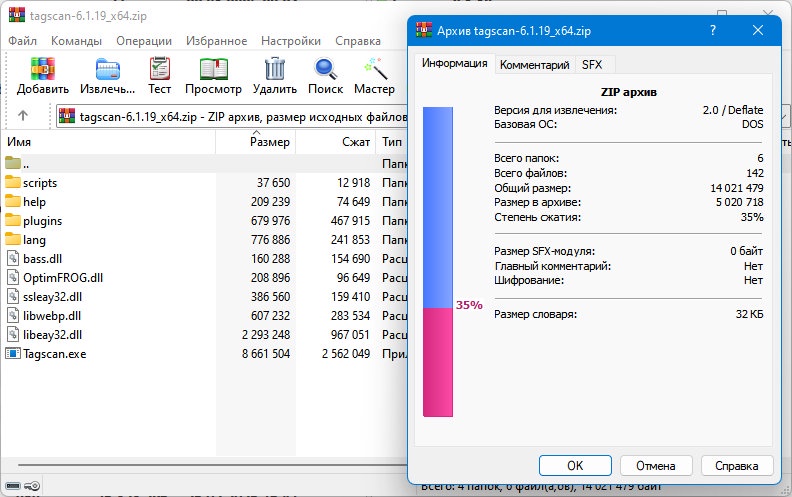Run the Тест archive check icon
Screen dimensions: 792x497
pos(160,69)
